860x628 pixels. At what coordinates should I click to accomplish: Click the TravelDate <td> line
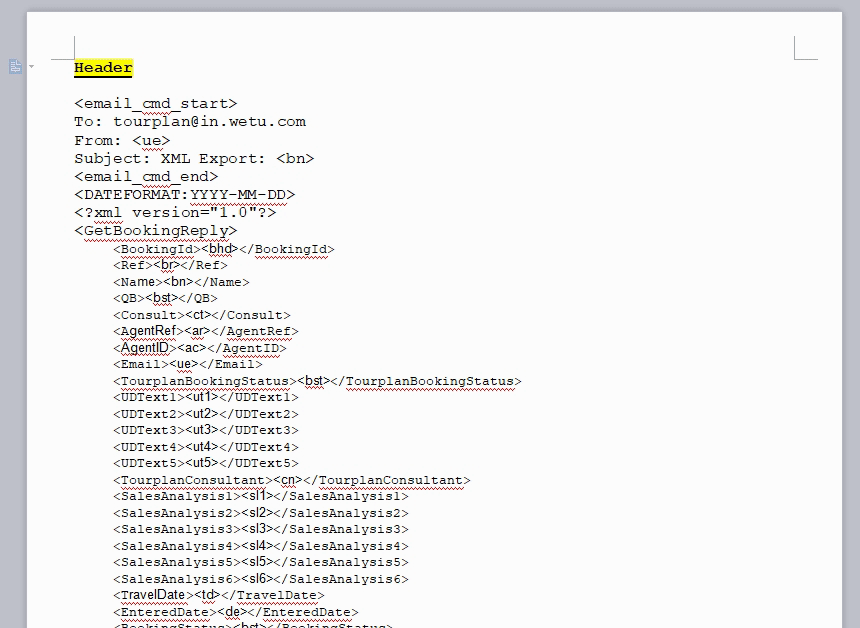coord(219,595)
